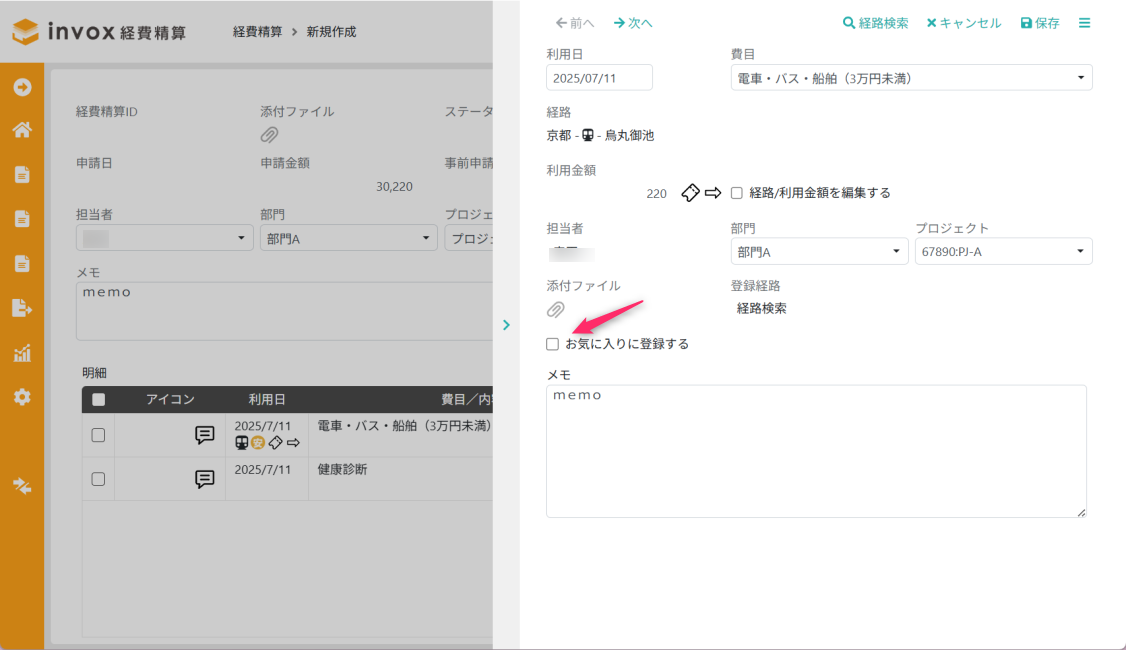Click the paperclip attachment icon in detail panel
Image resolution: width=1126 pixels, height=650 pixels.
555,310
